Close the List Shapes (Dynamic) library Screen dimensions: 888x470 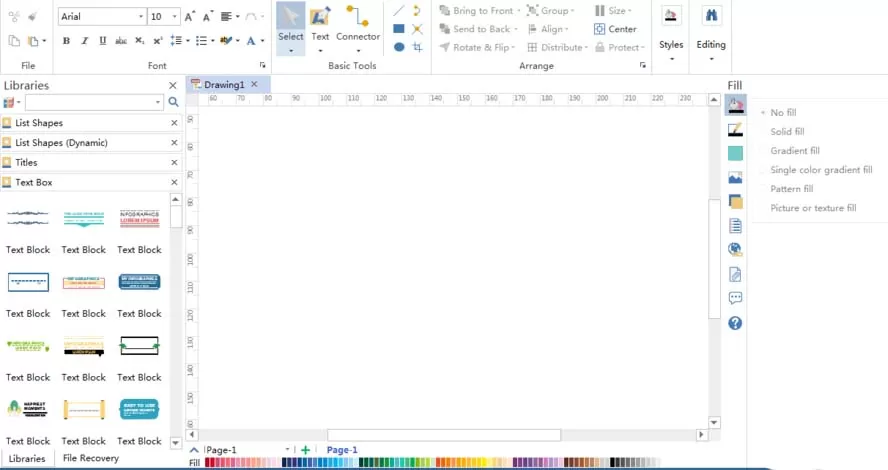click(174, 143)
